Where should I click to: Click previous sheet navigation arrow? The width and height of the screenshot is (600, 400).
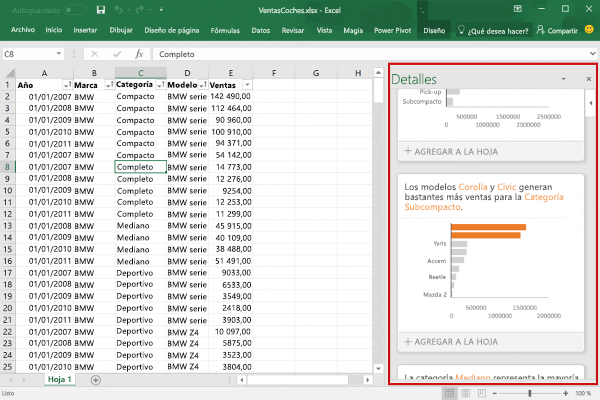11,380
